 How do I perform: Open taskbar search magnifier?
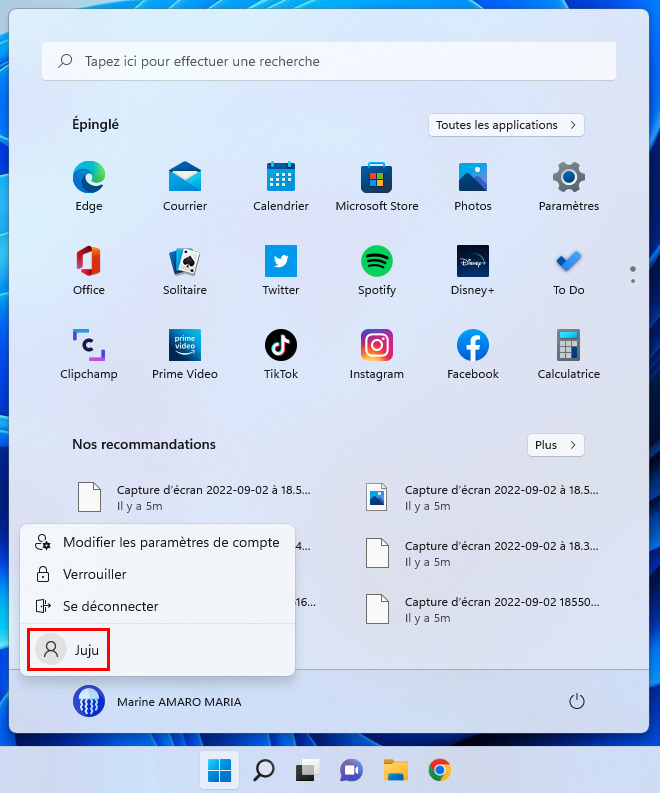tap(263, 770)
